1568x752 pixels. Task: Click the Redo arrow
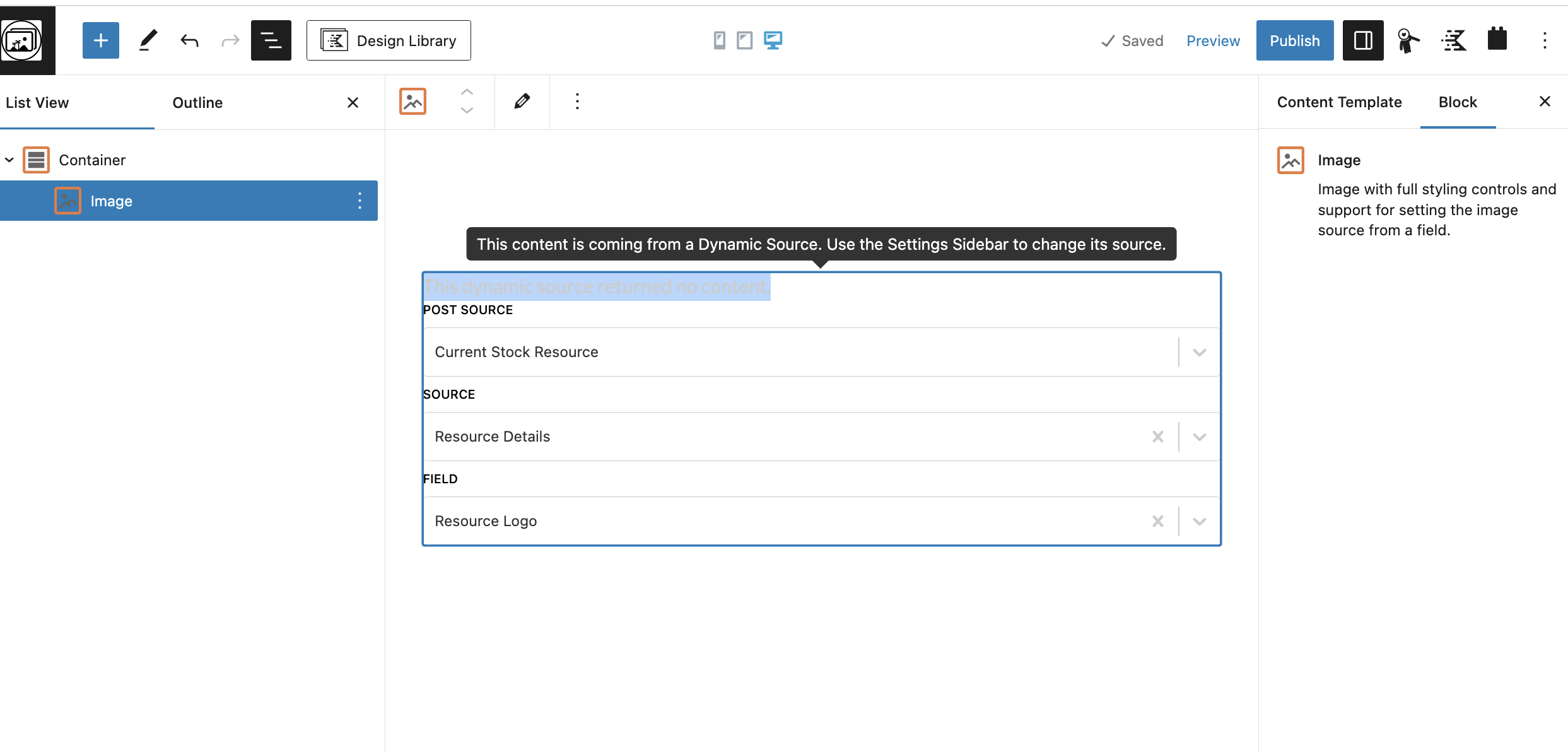coord(230,41)
